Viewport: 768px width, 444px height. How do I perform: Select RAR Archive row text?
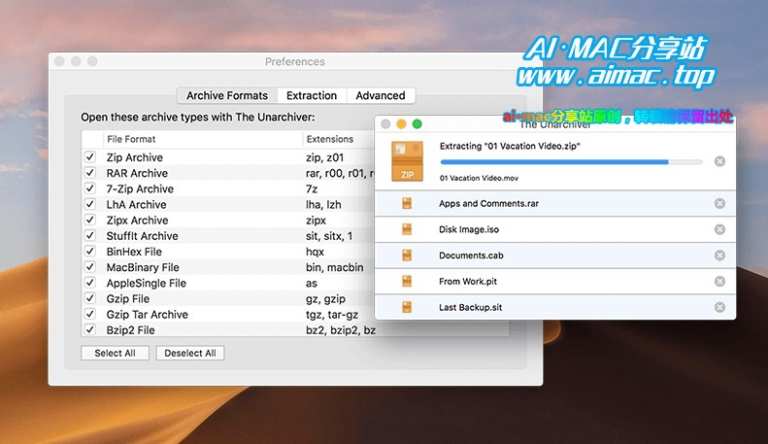tap(137, 173)
